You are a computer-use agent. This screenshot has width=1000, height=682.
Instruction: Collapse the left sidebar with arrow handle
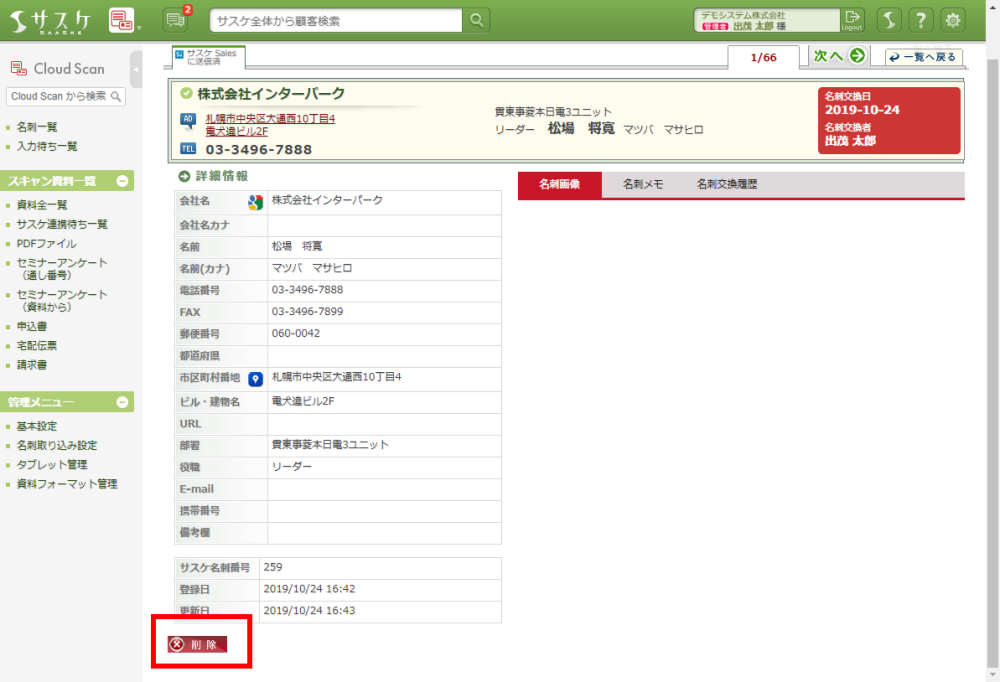point(136,69)
